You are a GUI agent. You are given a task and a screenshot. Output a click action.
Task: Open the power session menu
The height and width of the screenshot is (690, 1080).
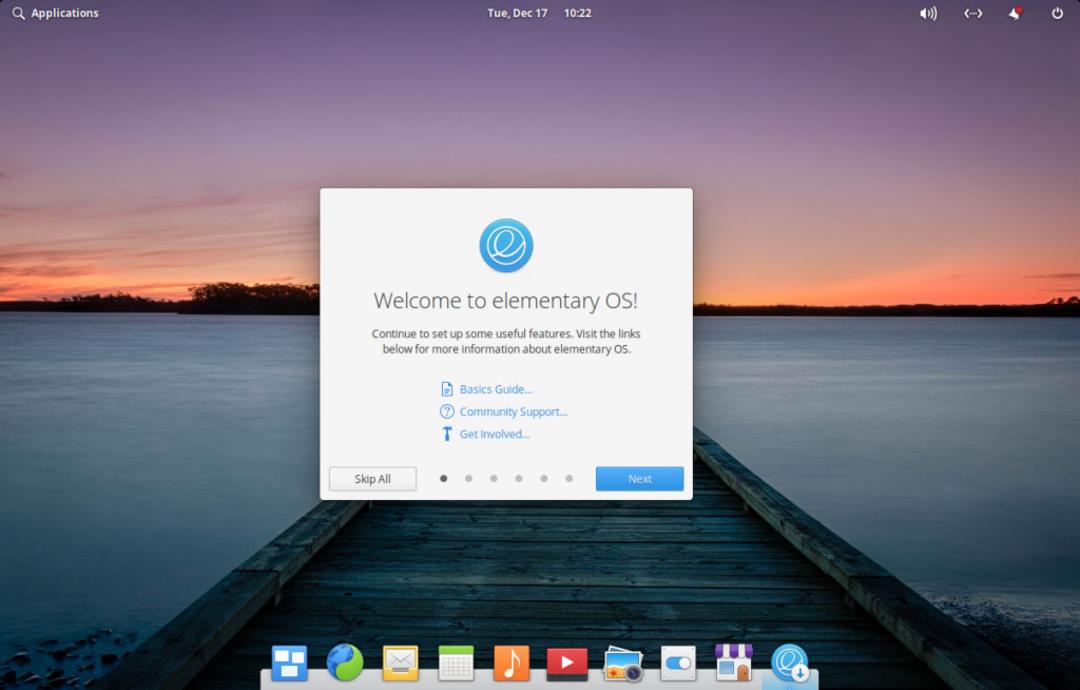tap(1057, 13)
